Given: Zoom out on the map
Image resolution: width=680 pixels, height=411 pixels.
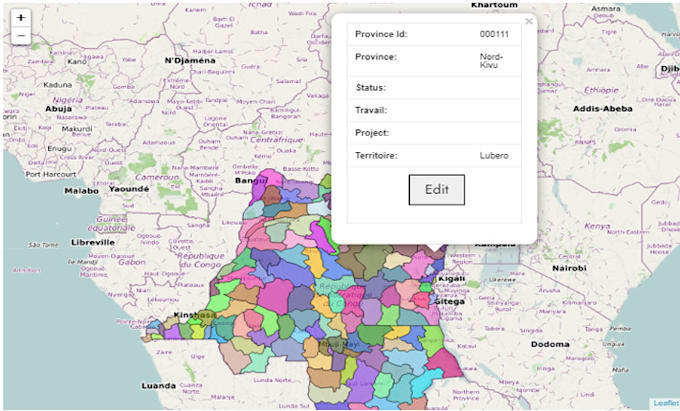Looking at the screenshot, I should 21,36.
